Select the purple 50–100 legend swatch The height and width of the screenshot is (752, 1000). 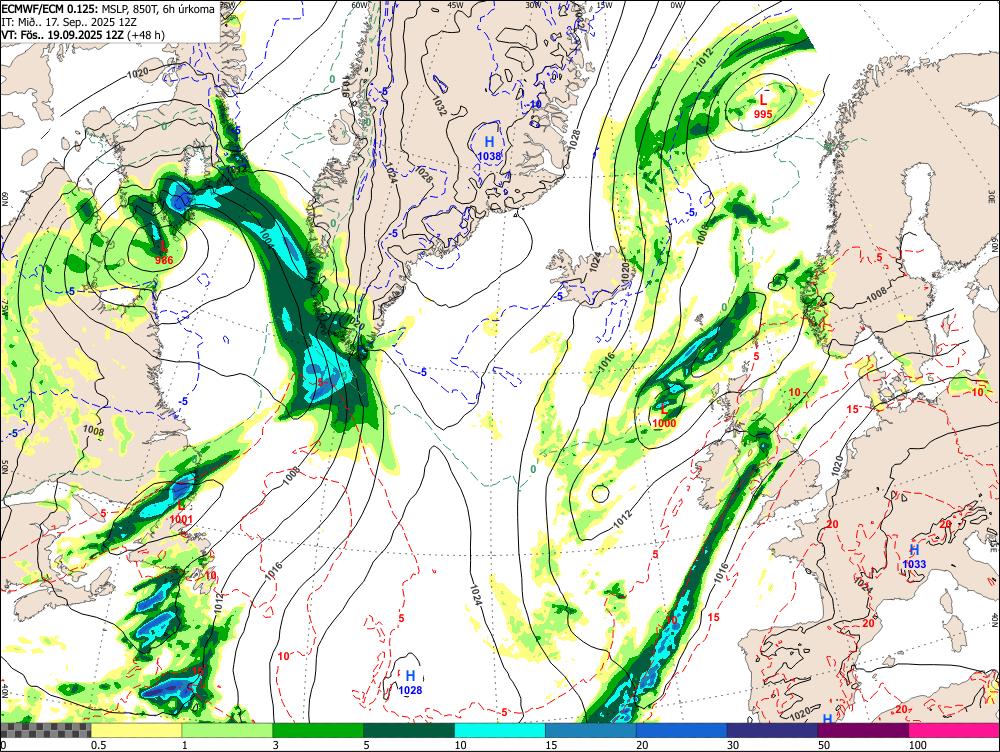point(864,730)
